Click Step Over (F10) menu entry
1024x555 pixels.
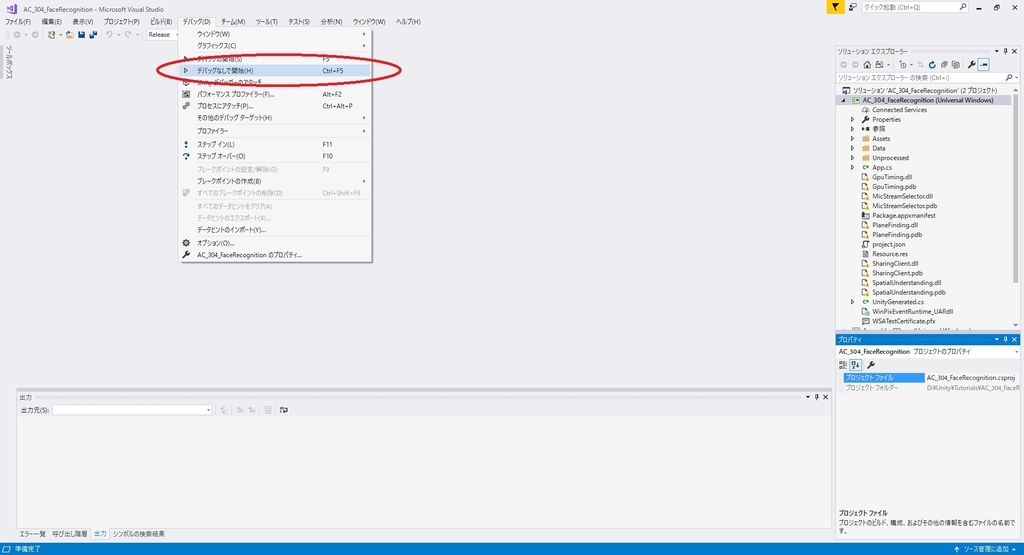tap(275, 156)
